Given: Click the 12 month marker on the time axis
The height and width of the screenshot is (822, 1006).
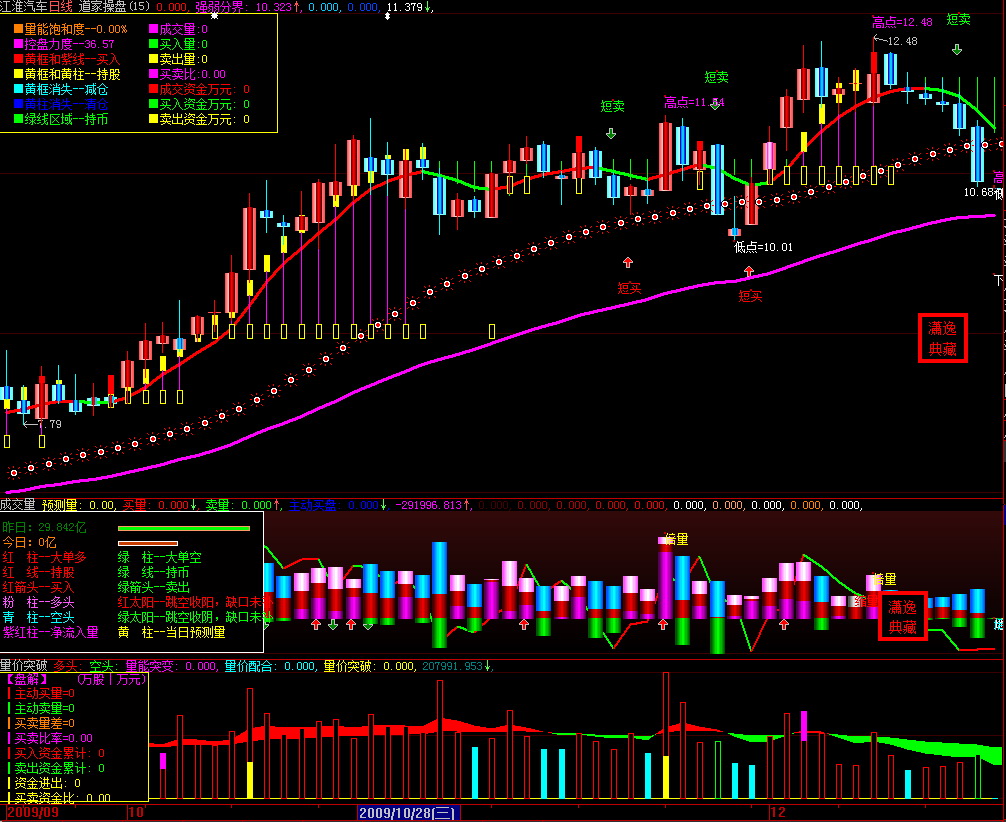Looking at the screenshot, I should (778, 813).
